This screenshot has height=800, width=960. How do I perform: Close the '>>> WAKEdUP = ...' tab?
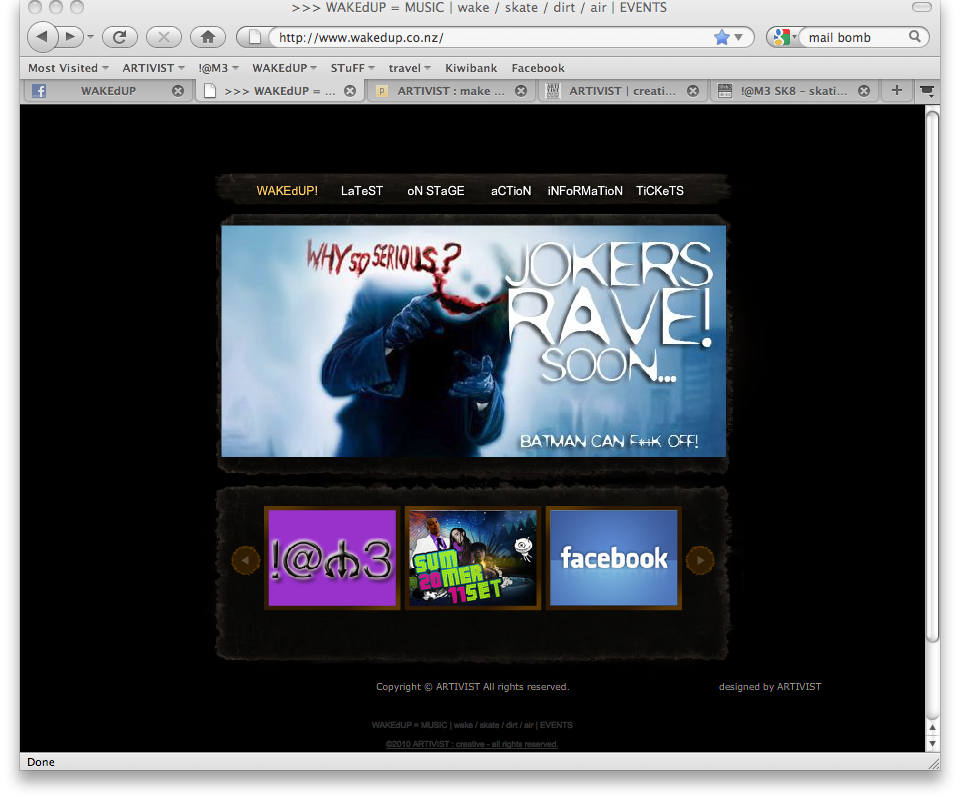(x=350, y=91)
